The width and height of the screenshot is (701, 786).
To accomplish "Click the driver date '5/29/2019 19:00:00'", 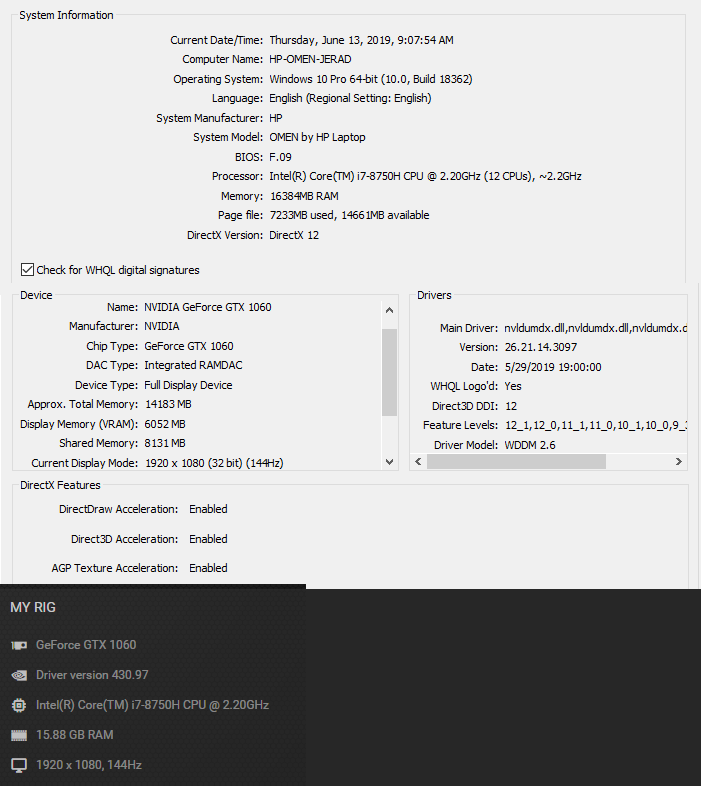I will pyautogui.click(x=553, y=367).
